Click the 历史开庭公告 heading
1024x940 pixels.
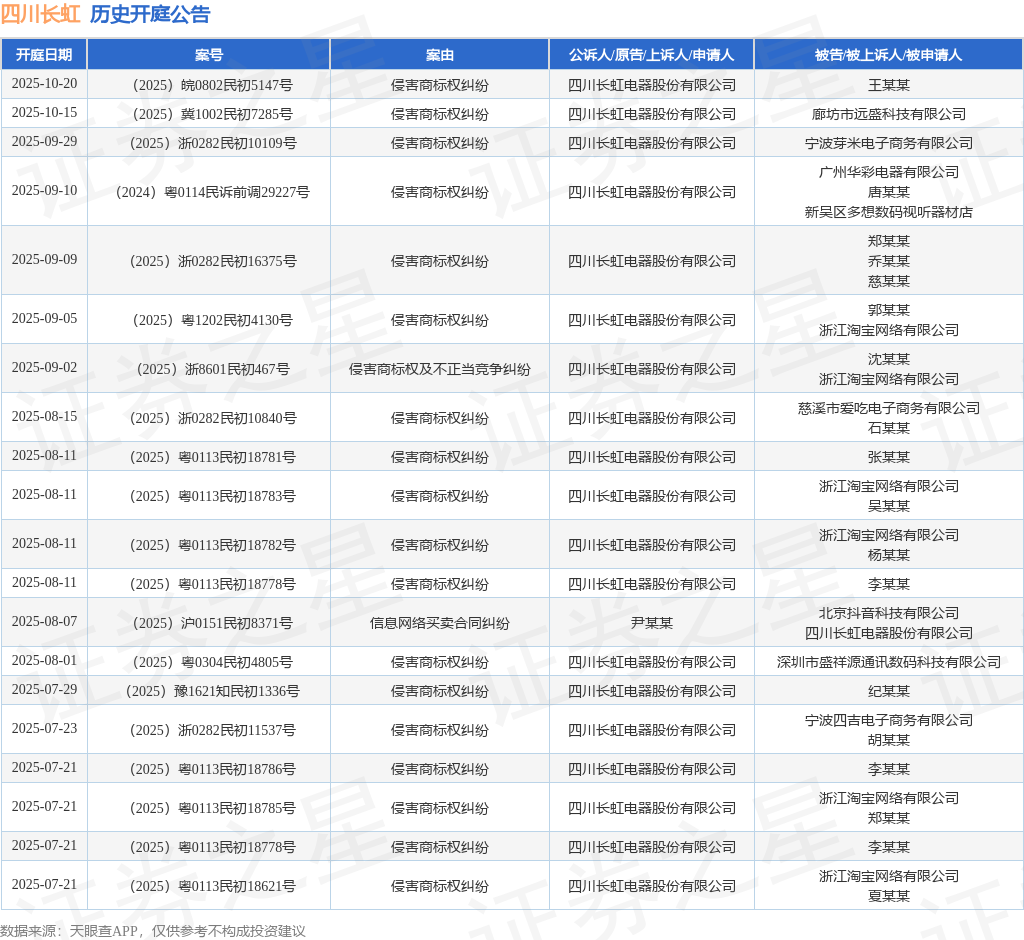coord(150,14)
